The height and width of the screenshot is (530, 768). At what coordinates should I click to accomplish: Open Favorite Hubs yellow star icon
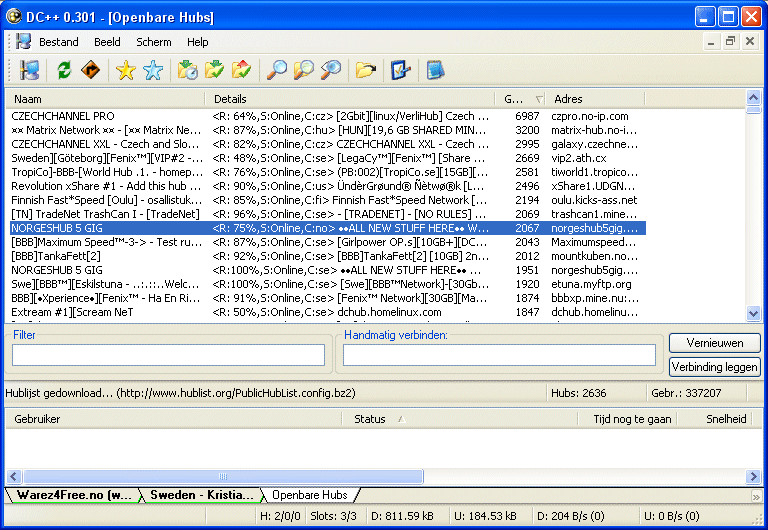pos(126,71)
